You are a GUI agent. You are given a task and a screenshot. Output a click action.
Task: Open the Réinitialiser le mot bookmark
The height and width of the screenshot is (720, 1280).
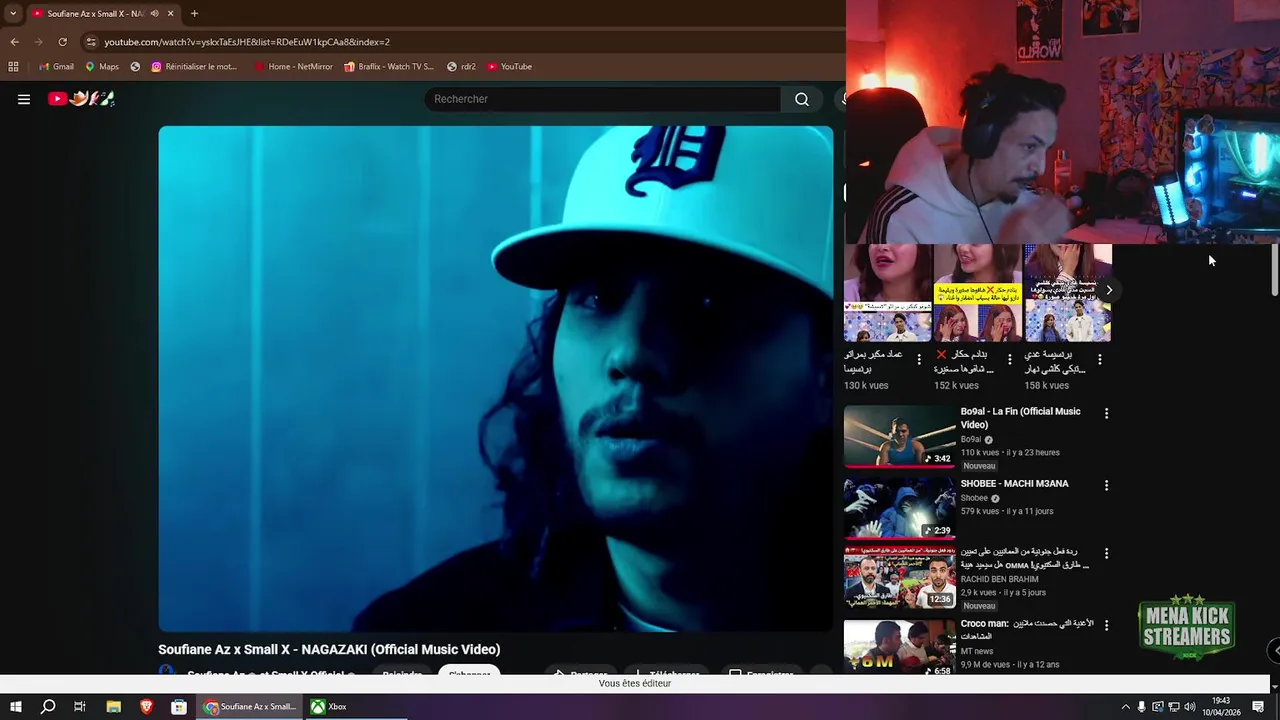tap(194, 67)
